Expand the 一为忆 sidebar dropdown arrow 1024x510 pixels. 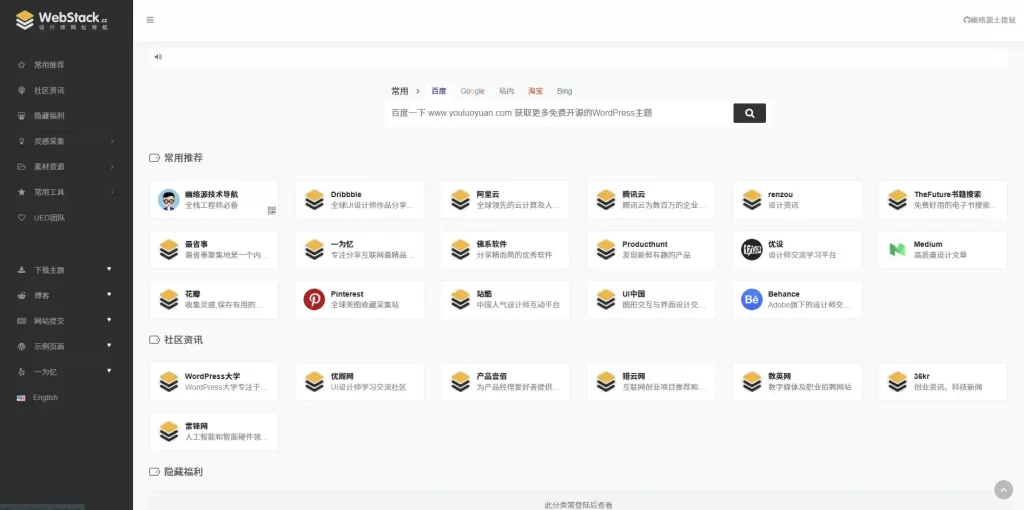pos(109,371)
